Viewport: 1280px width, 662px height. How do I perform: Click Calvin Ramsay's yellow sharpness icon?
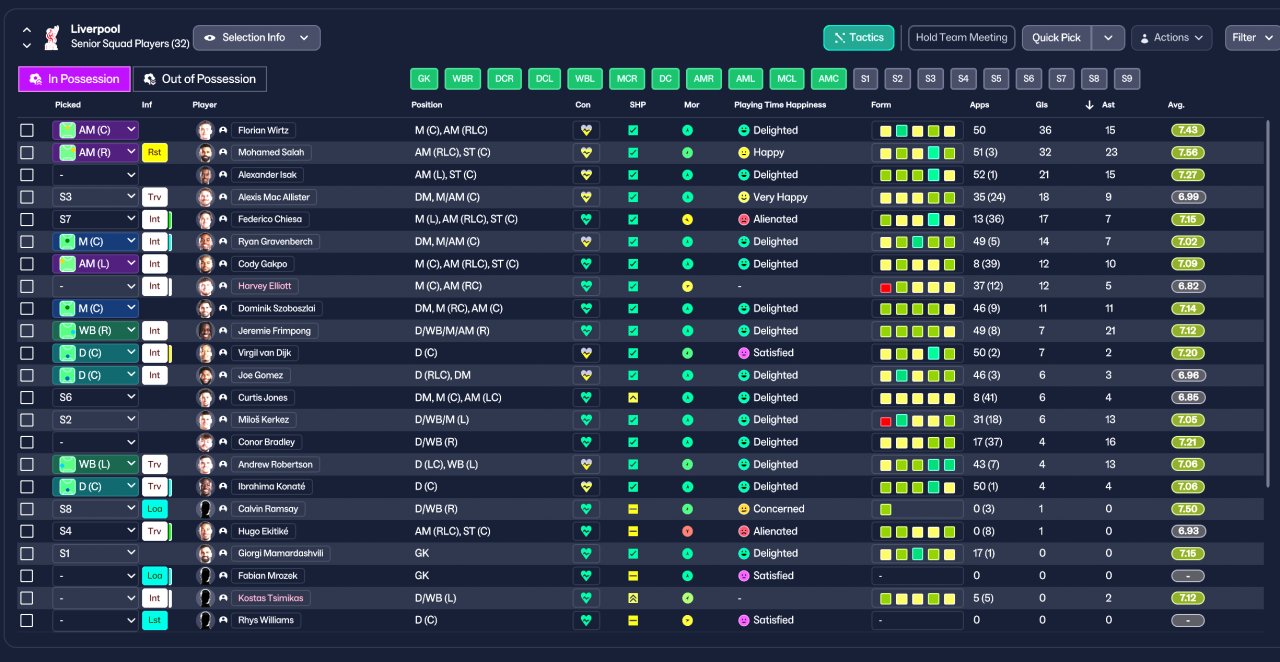click(633, 509)
